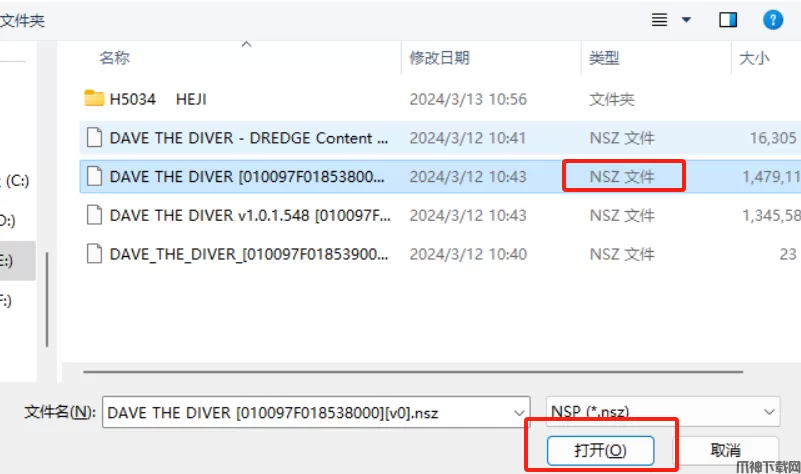801x474 pixels.
Task: Click file icon of DAVE_THE_DIVER_ file
Action: click(x=94, y=254)
